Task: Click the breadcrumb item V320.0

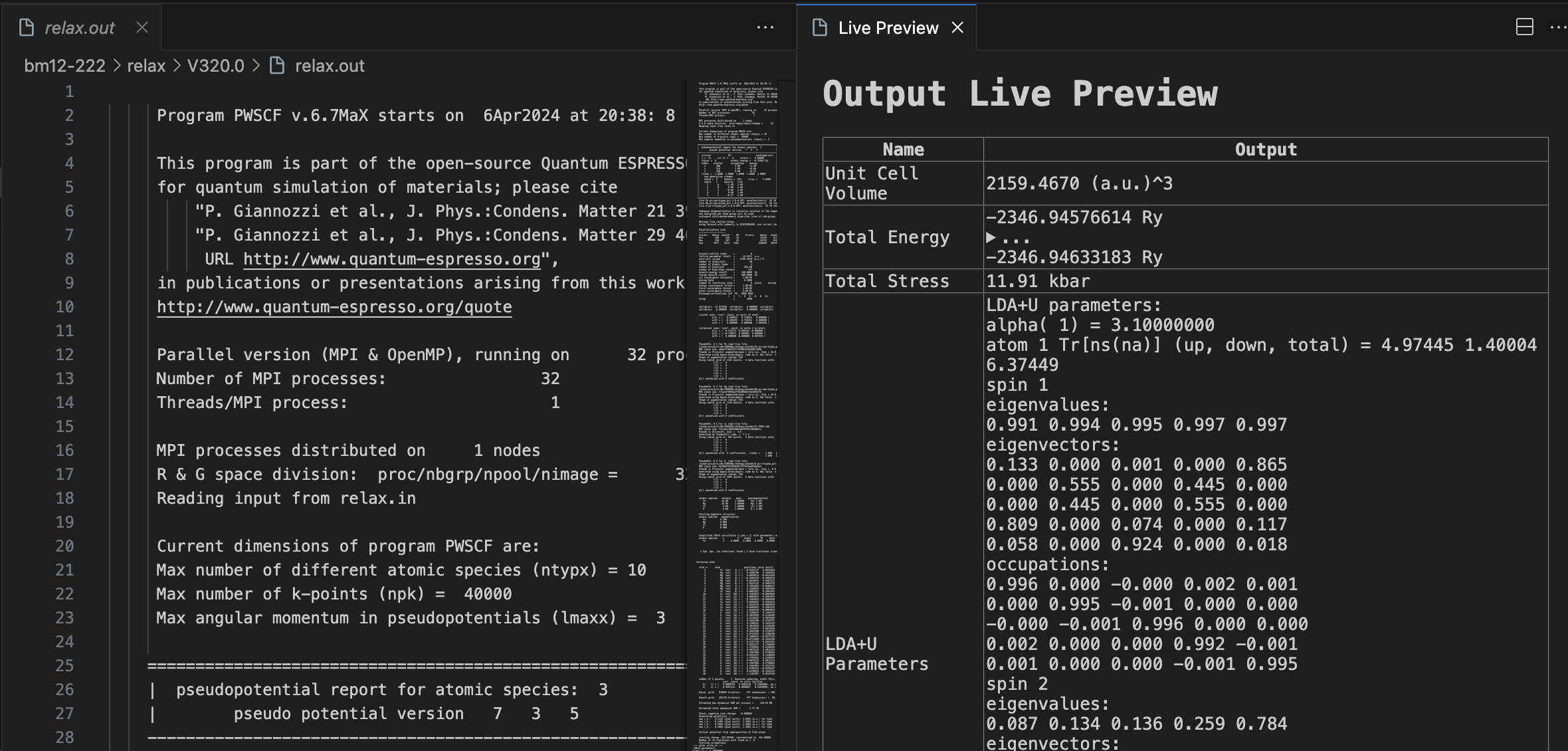Action: (x=215, y=64)
